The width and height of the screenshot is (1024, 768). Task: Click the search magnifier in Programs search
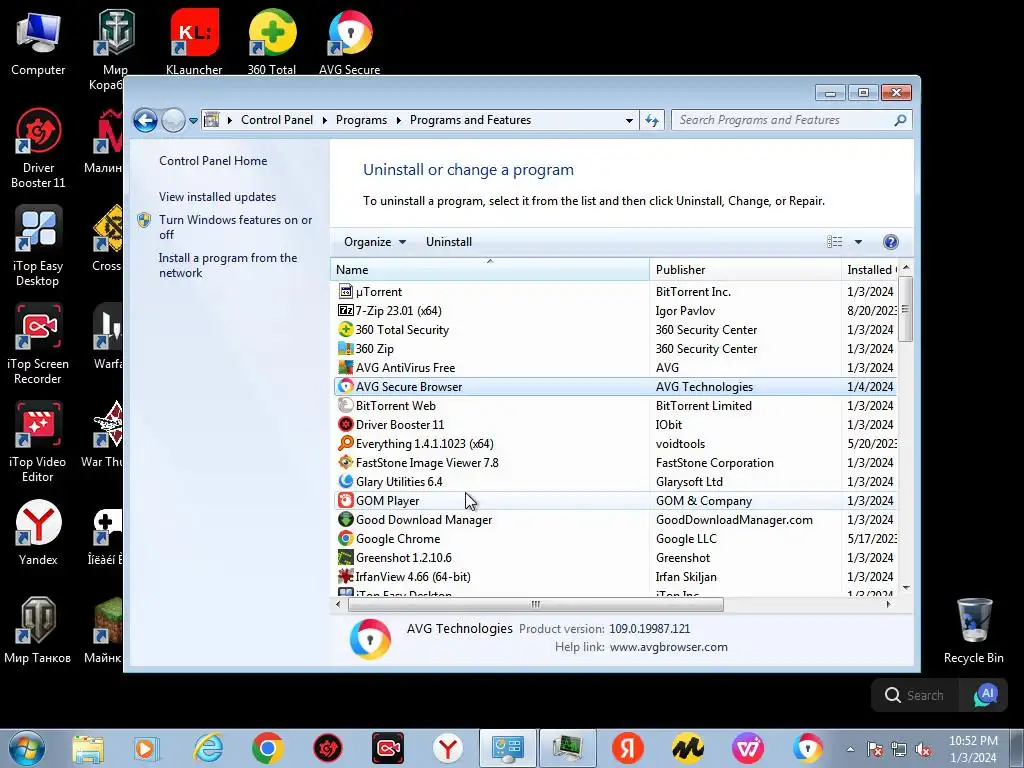pyautogui.click(x=900, y=120)
